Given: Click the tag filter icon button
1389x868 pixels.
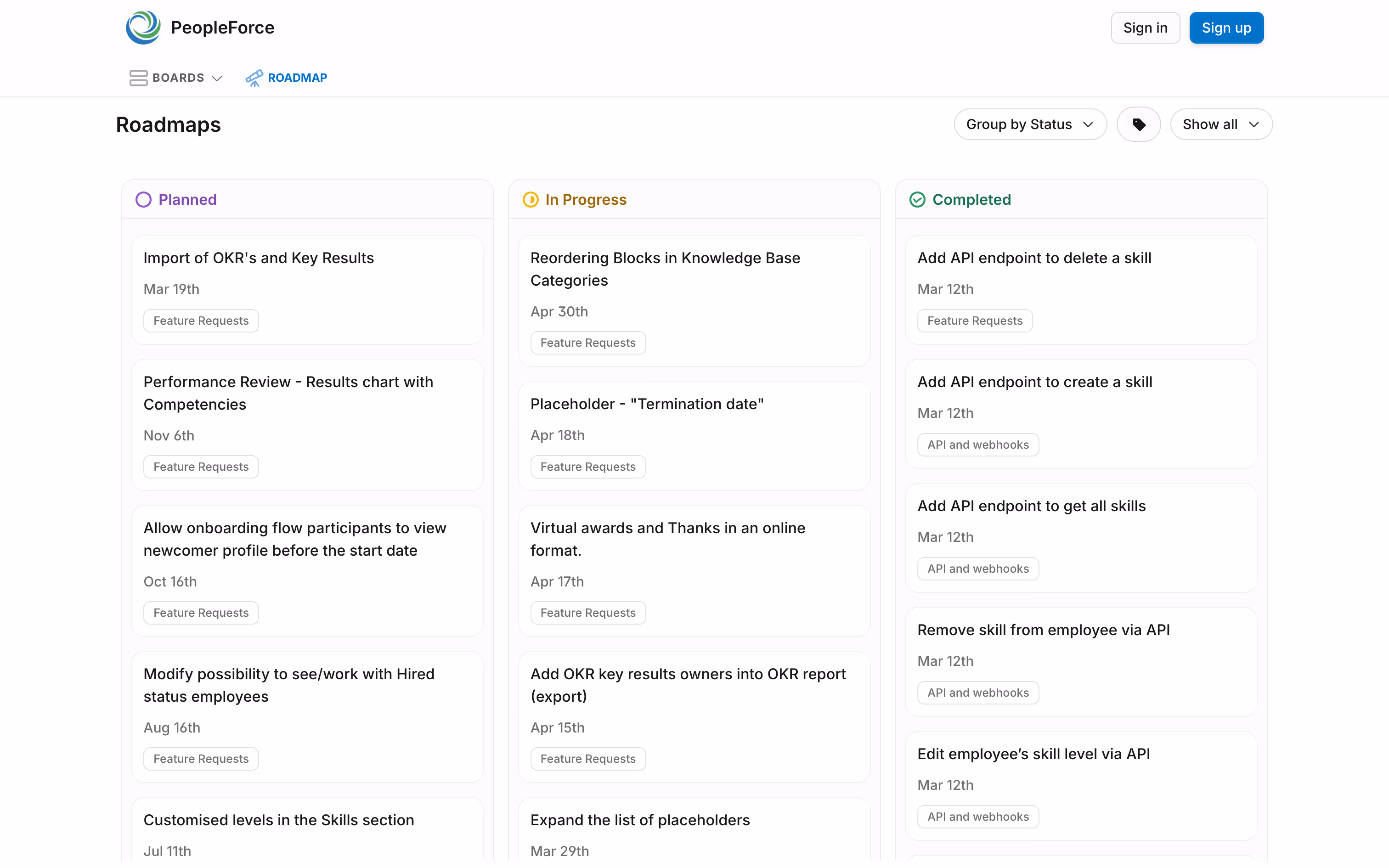Looking at the screenshot, I should pos(1138,124).
